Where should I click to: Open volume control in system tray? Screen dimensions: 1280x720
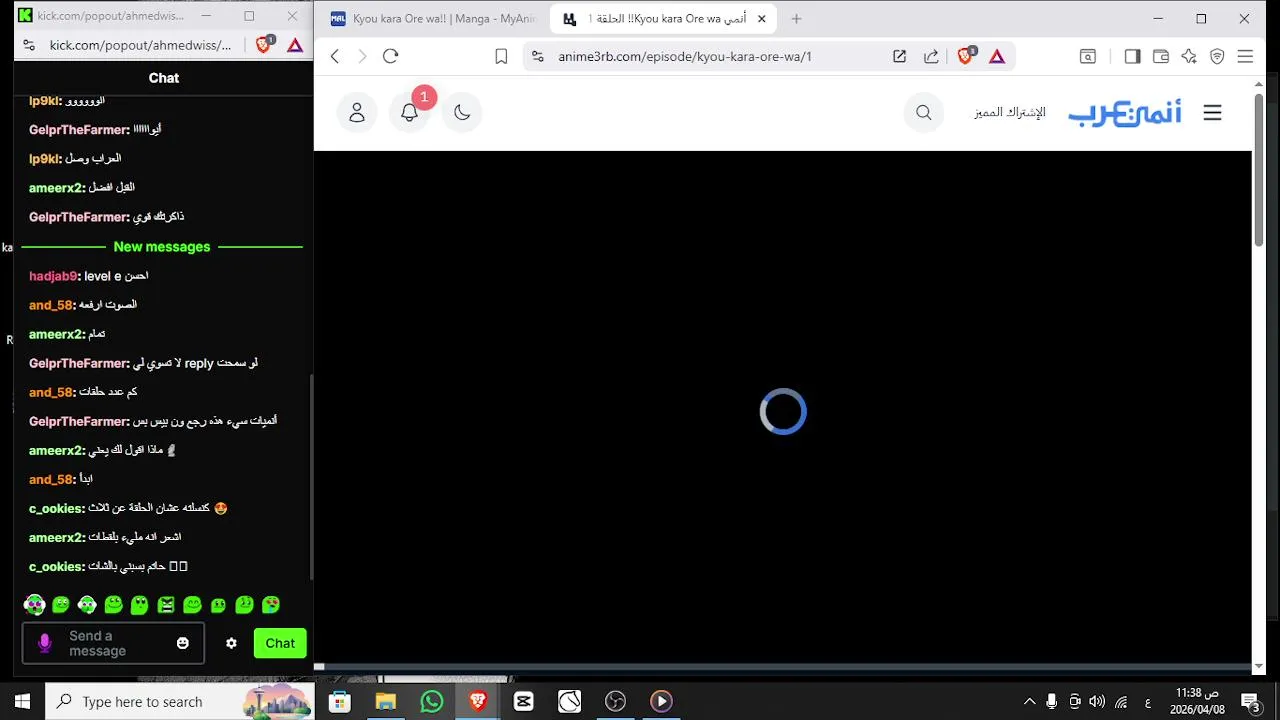(x=1097, y=701)
